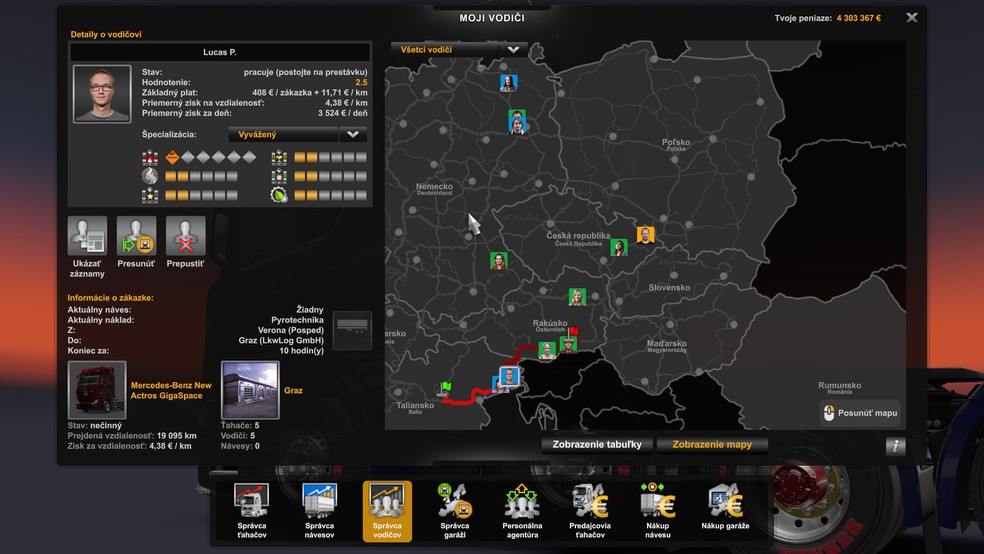
Task: Click ADR hazardous cargo skill icon
Action: 150,157
